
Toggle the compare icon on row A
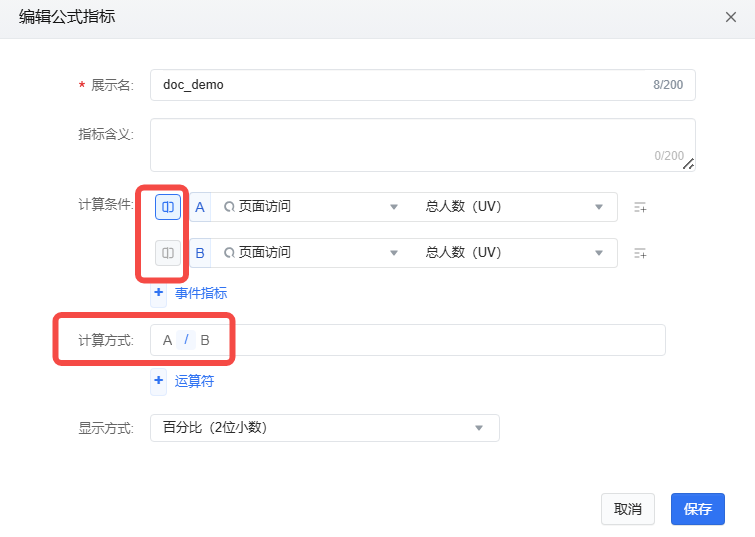pos(168,207)
